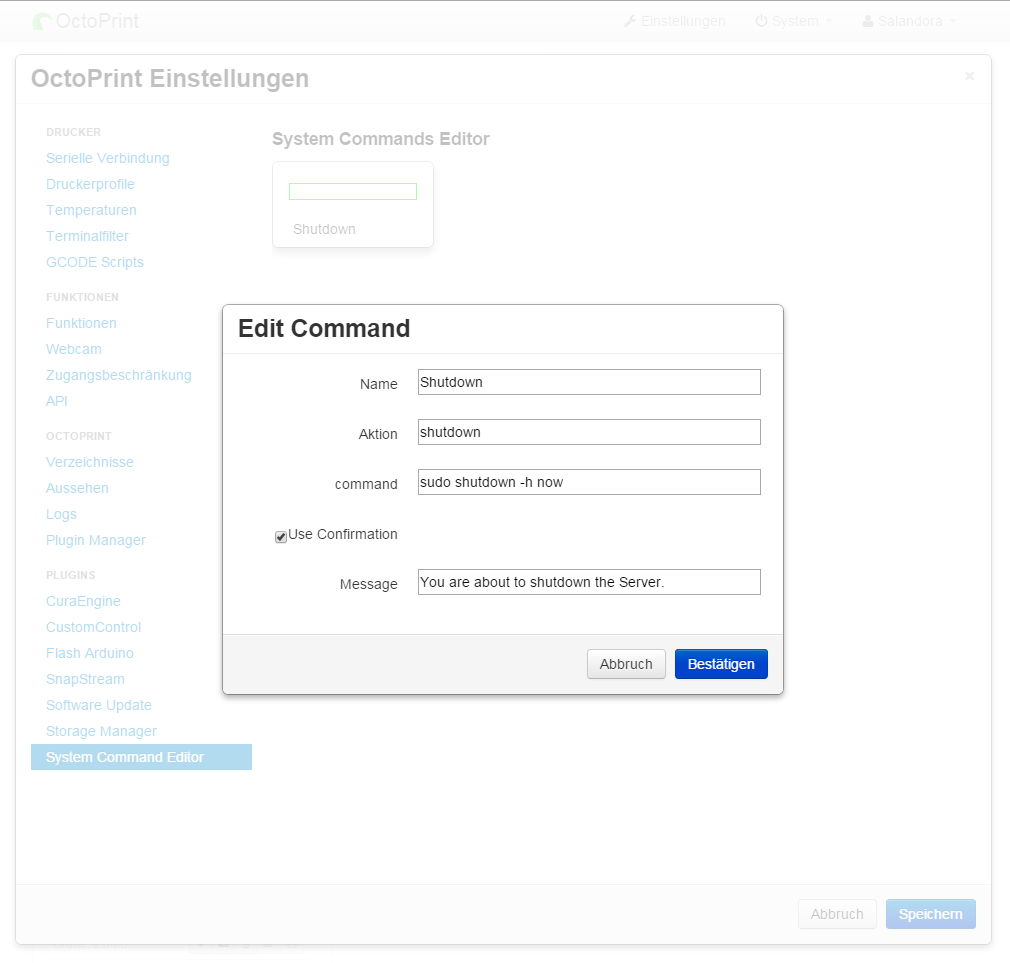The width and height of the screenshot is (1010, 963).
Task: Open Druckerprofile settings
Action: click(x=90, y=184)
